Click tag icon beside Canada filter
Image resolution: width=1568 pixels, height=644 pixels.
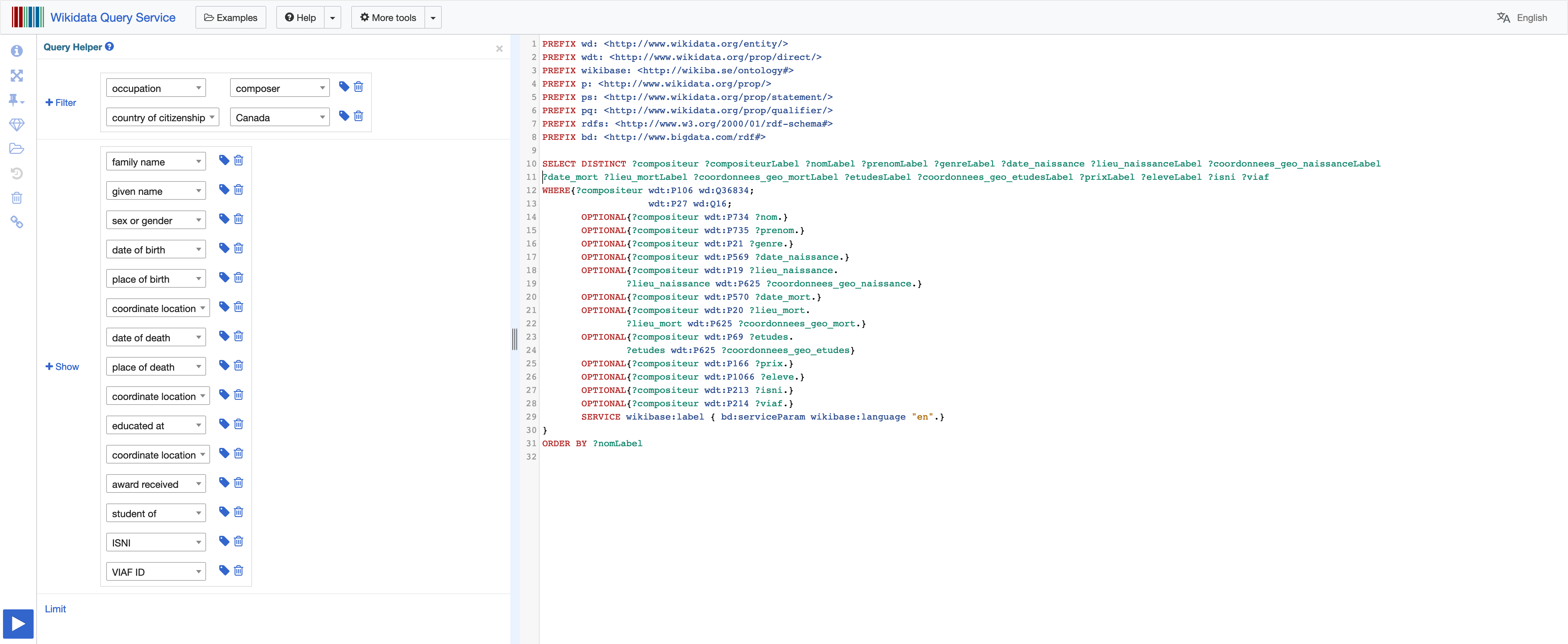pyautogui.click(x=344, y=116)
